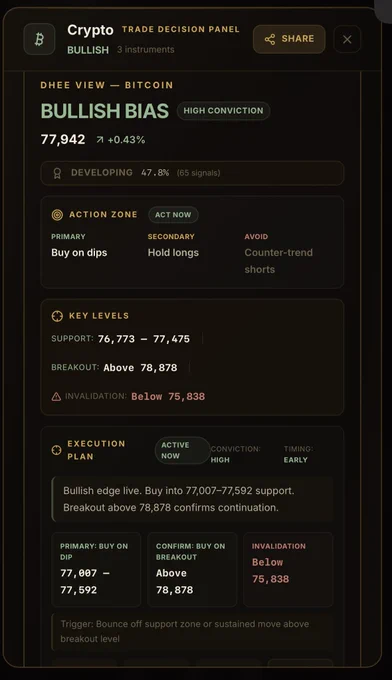
Task: Select the Primary Buy on Dip card
Action: [x=96, y=569]
